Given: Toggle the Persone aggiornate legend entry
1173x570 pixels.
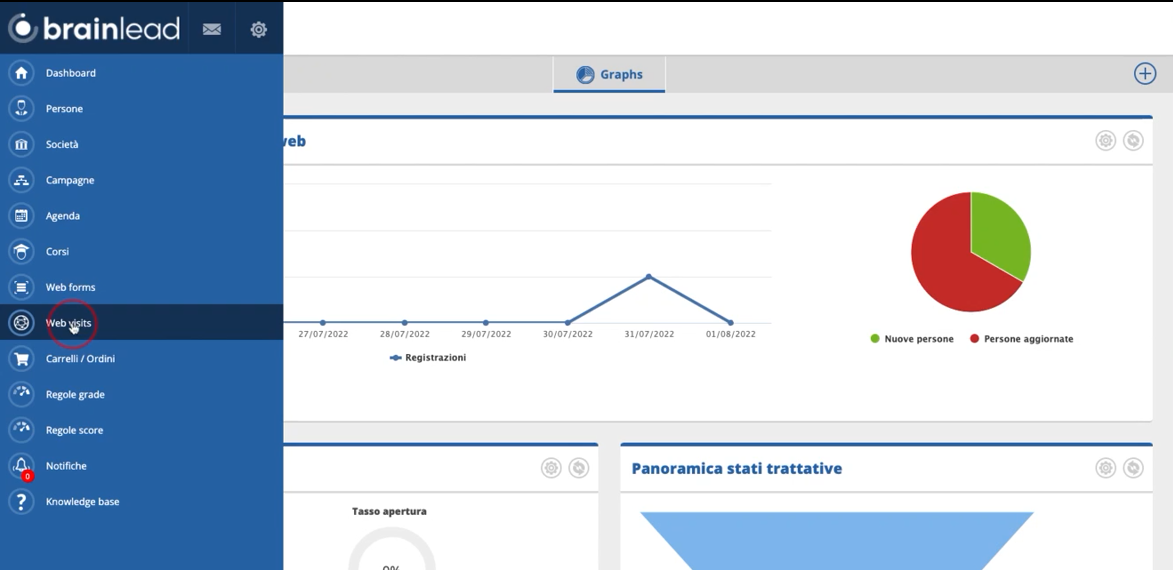Looking at the screenshot, I should (1022, 339).
